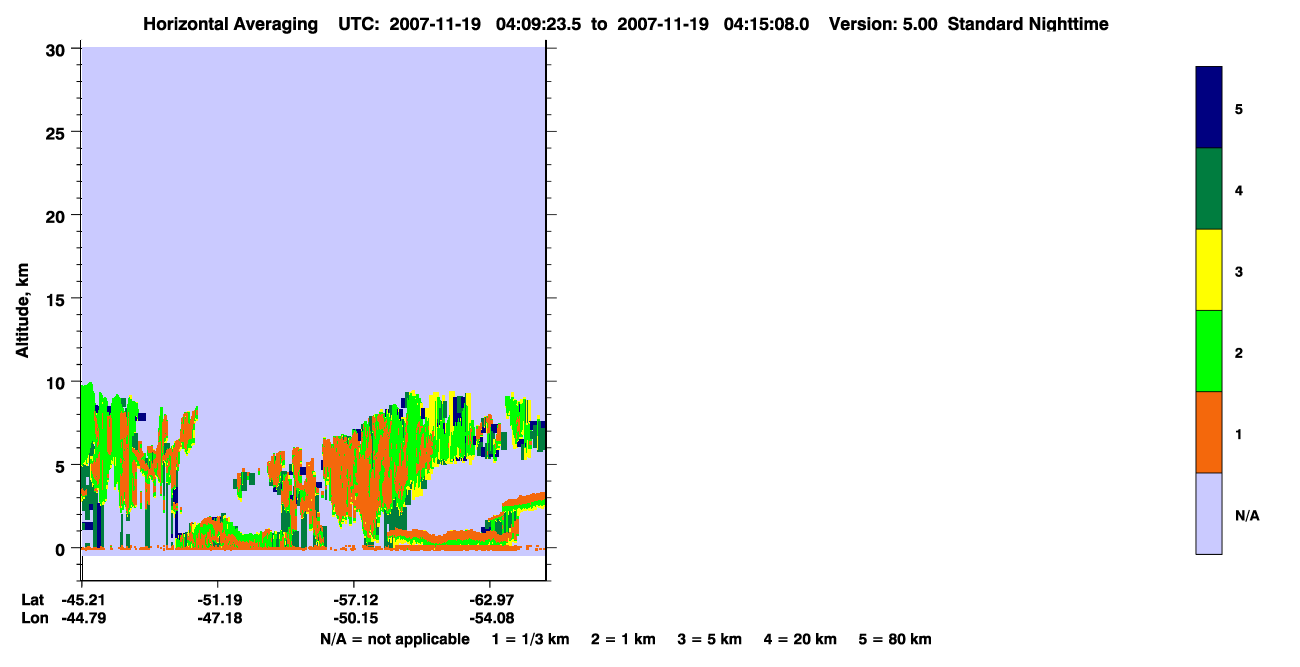The image size is (1300, 667).
Task: Click the yellow color bar segment 3
Action: (x=1209, y=270)
